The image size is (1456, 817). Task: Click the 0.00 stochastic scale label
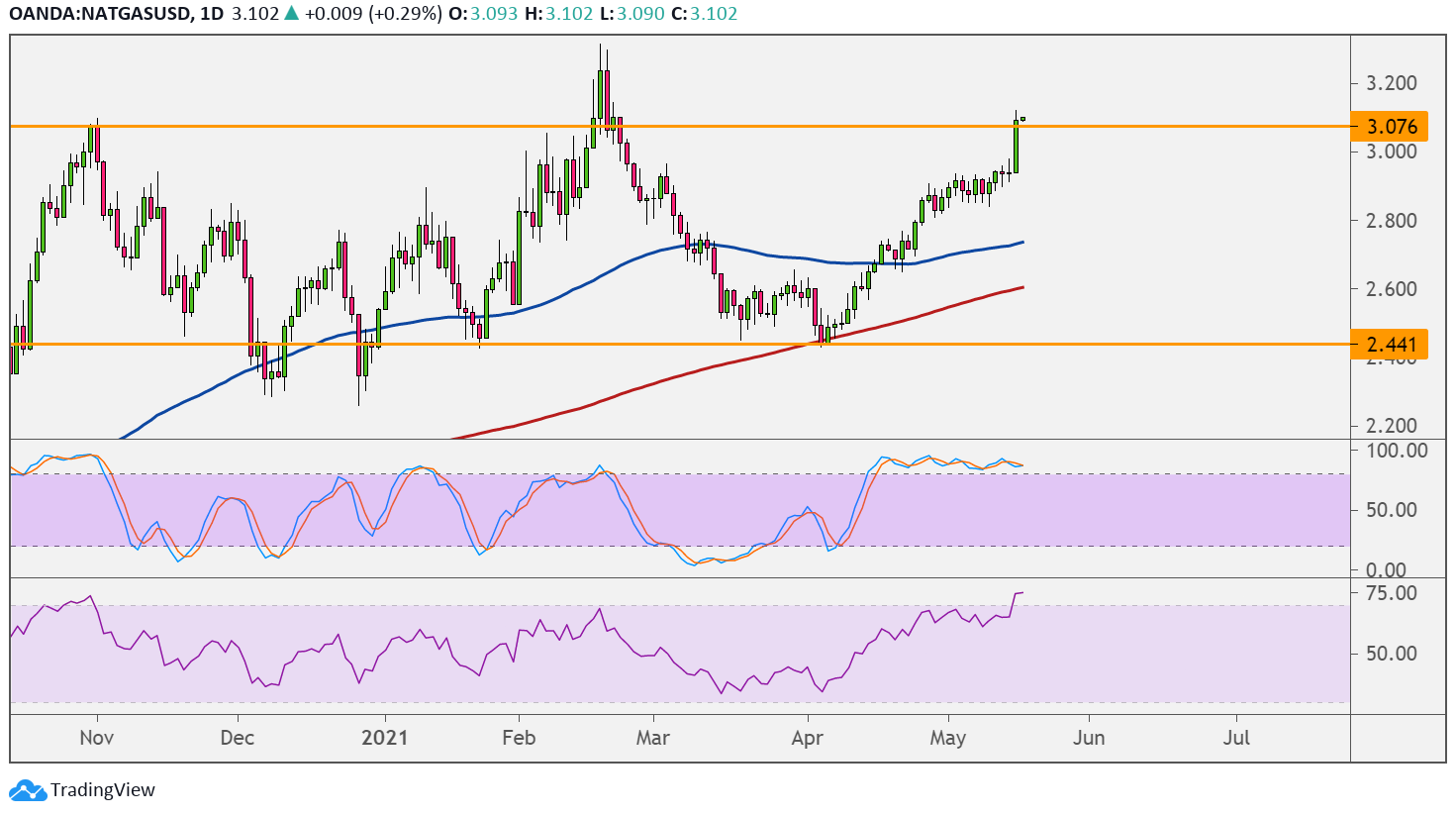(x=1386, y=569)
